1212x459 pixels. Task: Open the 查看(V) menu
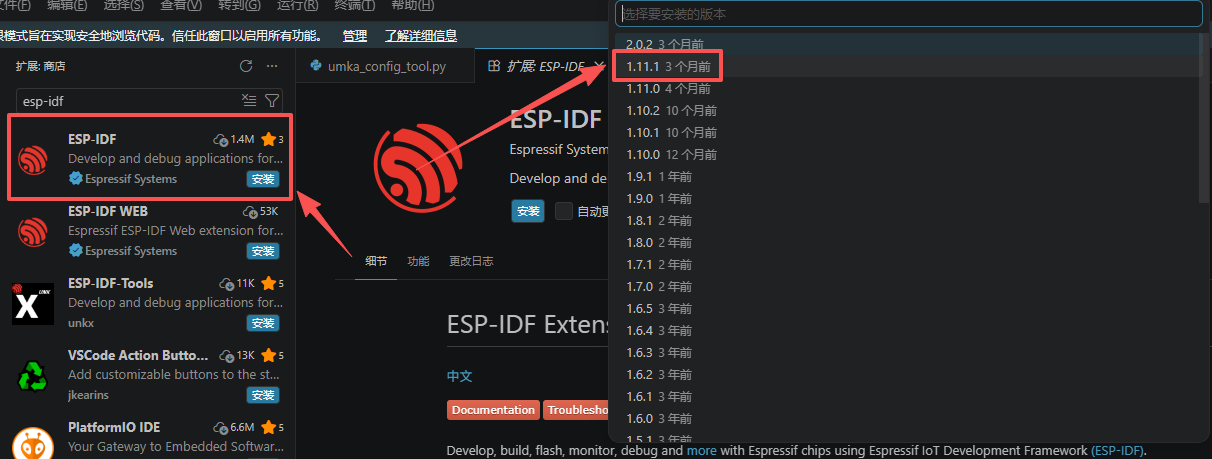click(181, 5)
